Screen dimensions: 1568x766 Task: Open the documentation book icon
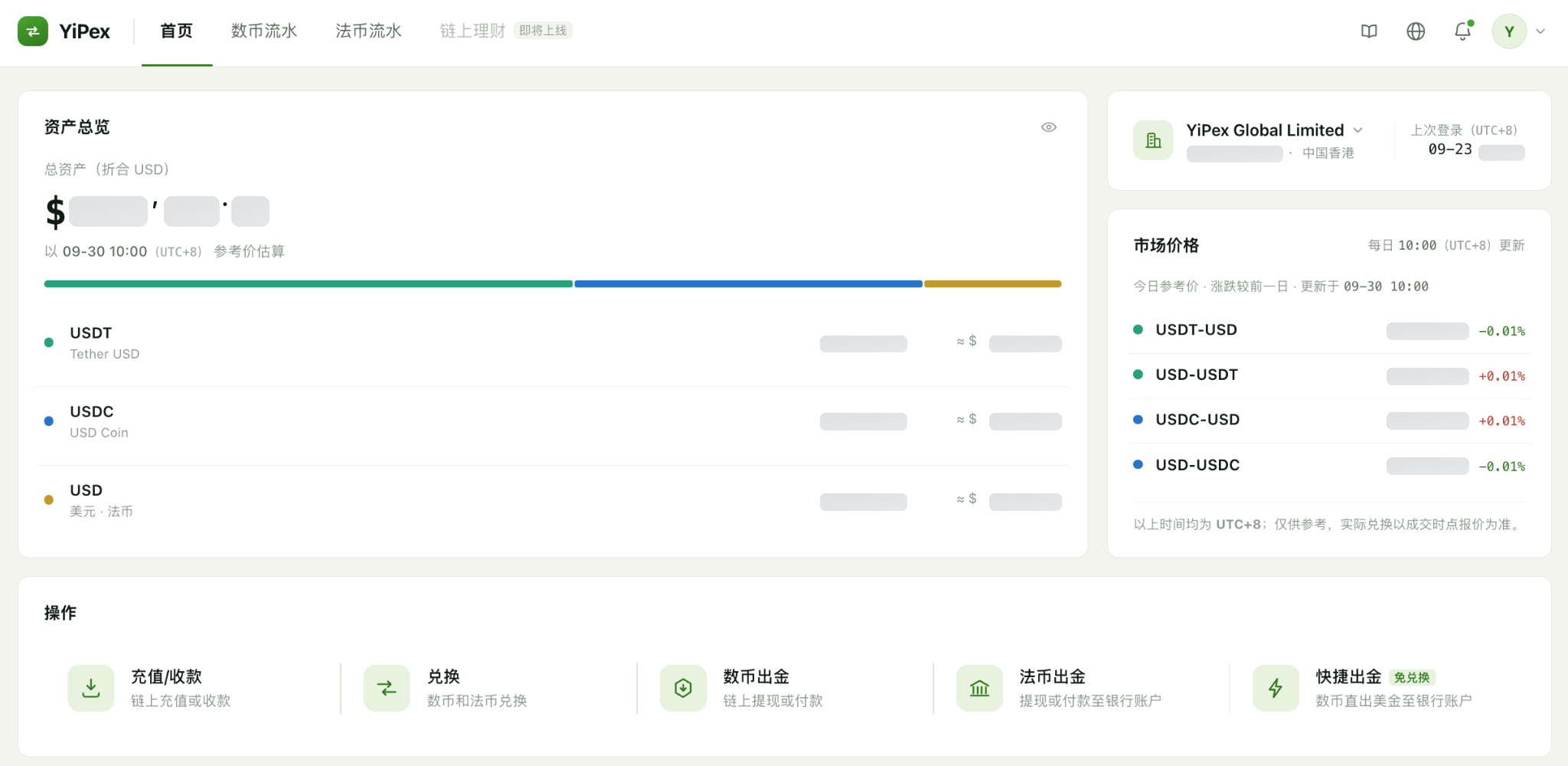point(1369,31)
